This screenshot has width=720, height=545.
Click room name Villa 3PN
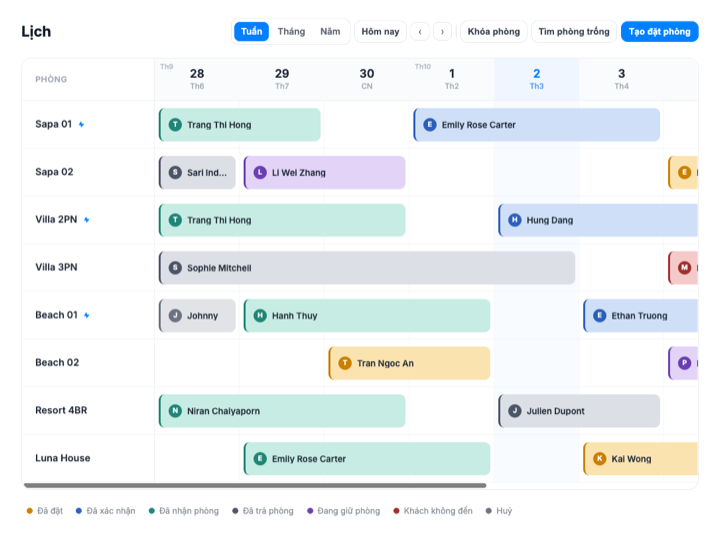click(x=56, y=267)
